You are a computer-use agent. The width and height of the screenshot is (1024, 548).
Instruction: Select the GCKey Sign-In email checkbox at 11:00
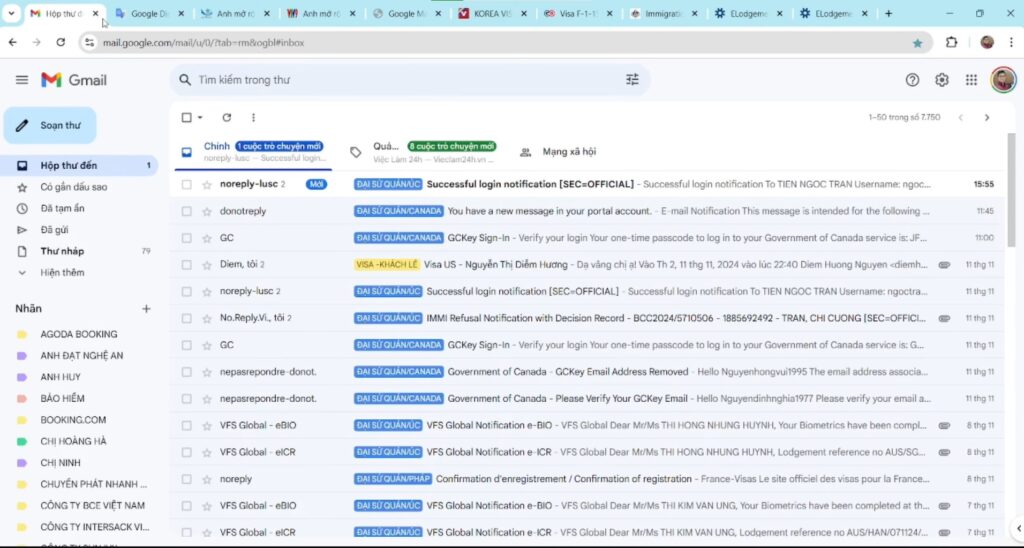tap(186, 238)
